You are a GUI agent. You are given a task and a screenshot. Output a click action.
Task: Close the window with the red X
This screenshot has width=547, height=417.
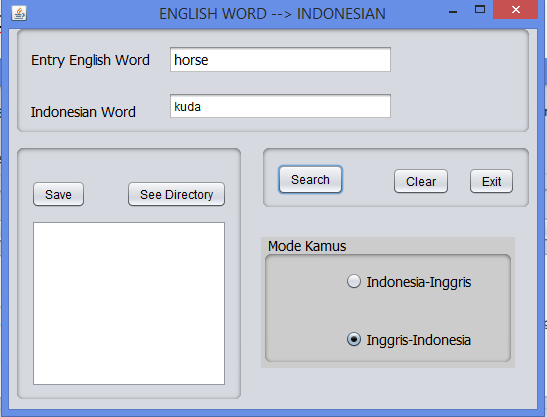click(x=516, y=9)
